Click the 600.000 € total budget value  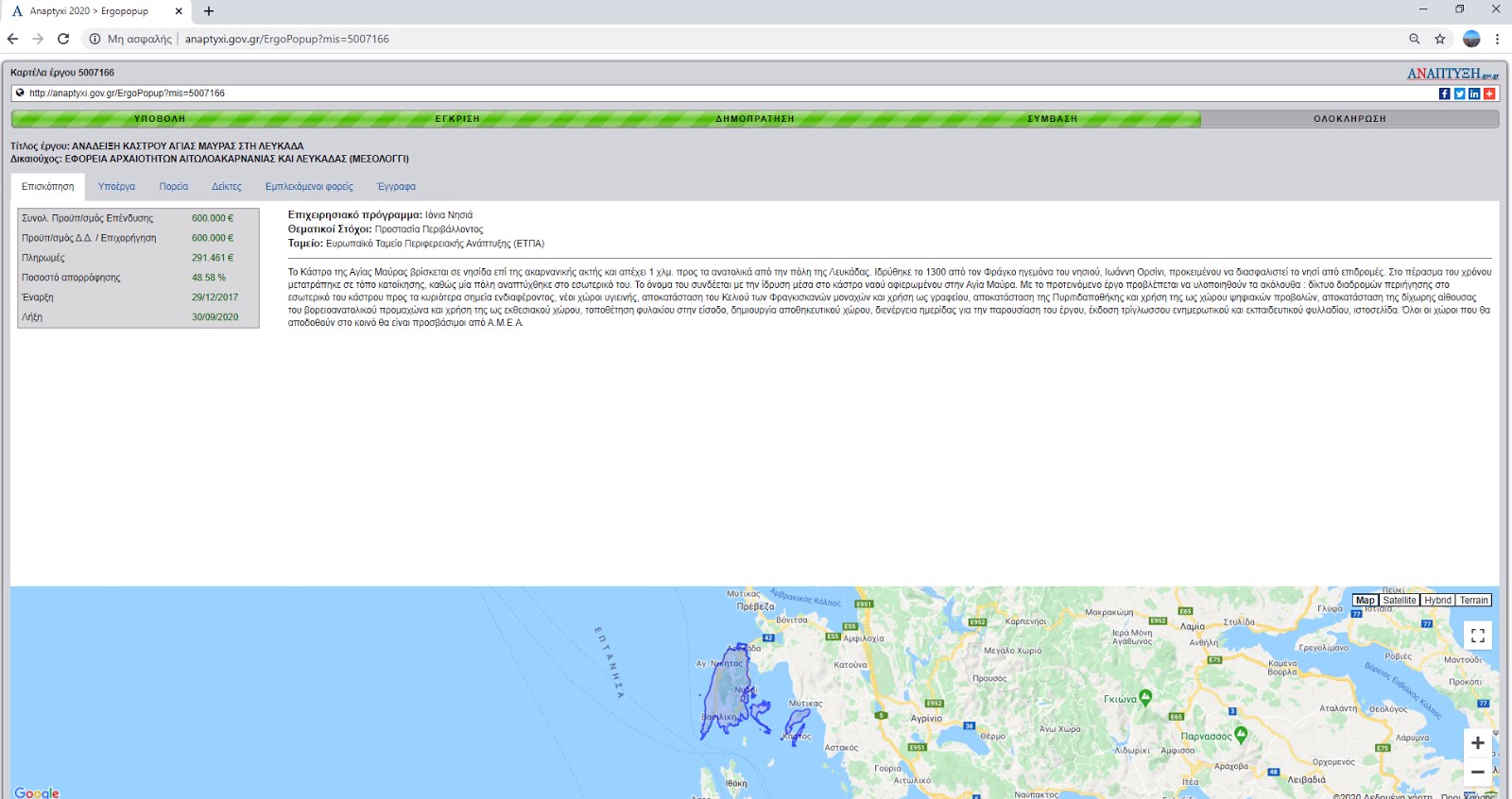tap(213, 218)
